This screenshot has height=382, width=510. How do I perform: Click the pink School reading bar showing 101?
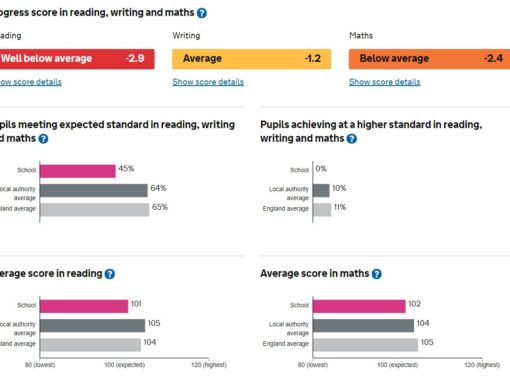(x=84, y=306)
